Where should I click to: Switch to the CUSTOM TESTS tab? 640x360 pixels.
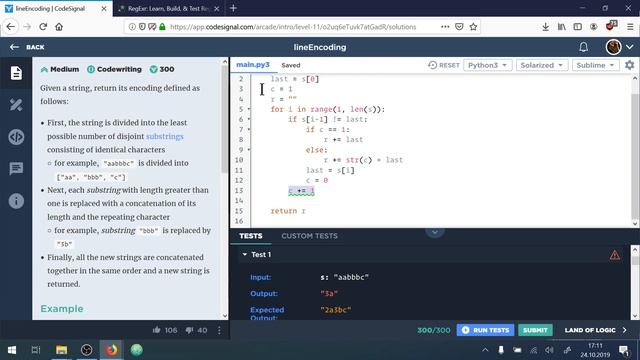[309, 236]
